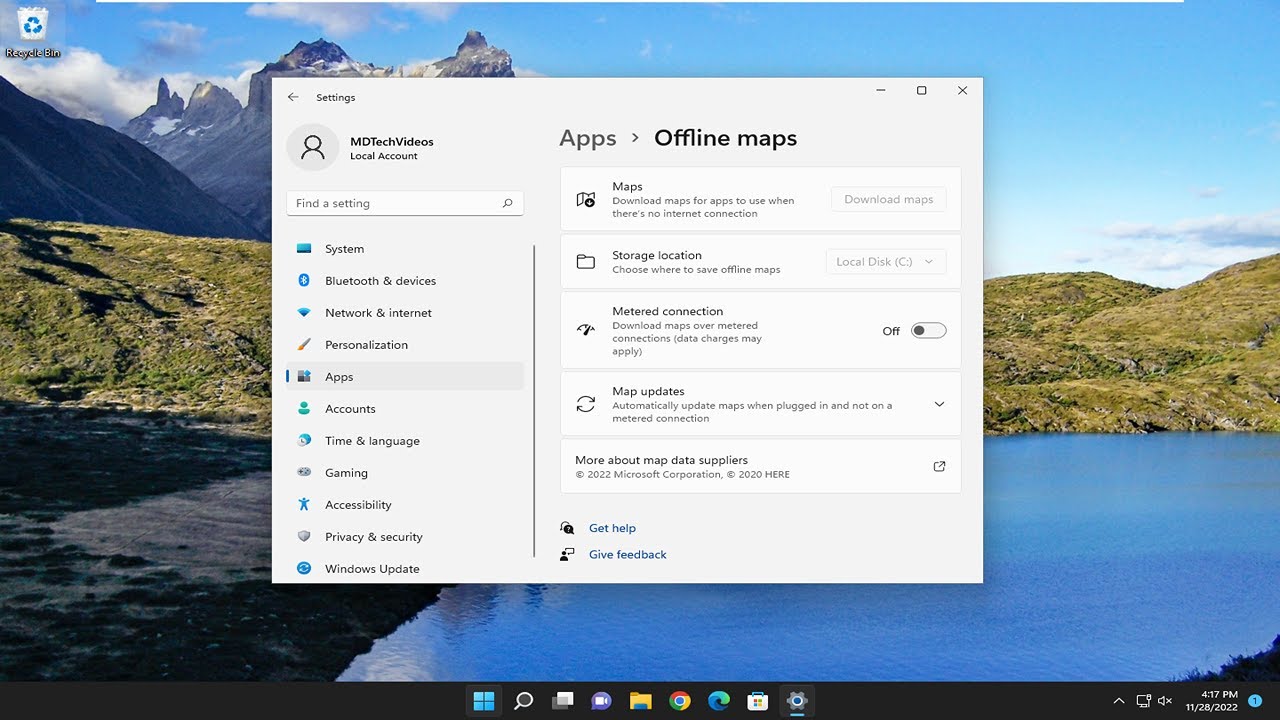Click the Get help headset icon

pos(567,528)
